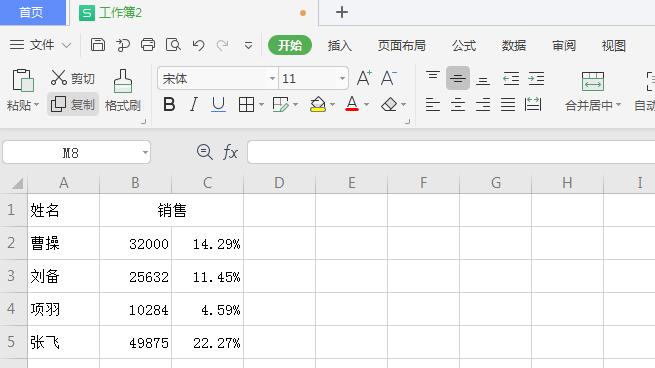Align text to top of cell
655x368 pixels.
[x=433, y=76]
